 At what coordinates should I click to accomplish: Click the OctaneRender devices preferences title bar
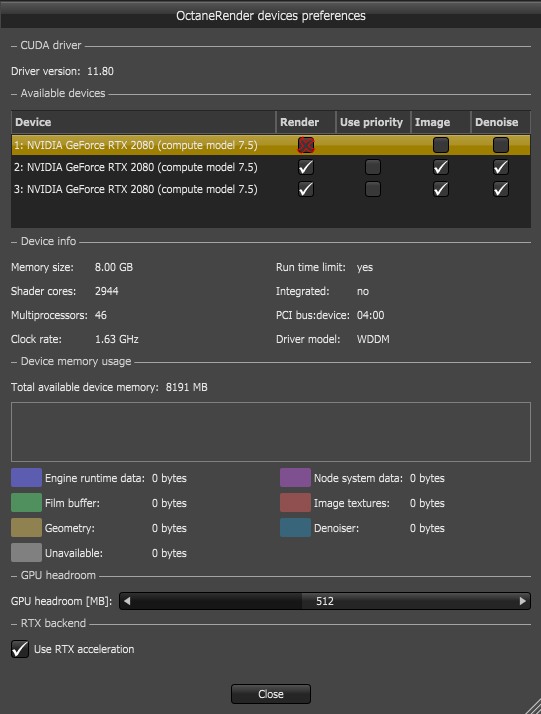270,15
